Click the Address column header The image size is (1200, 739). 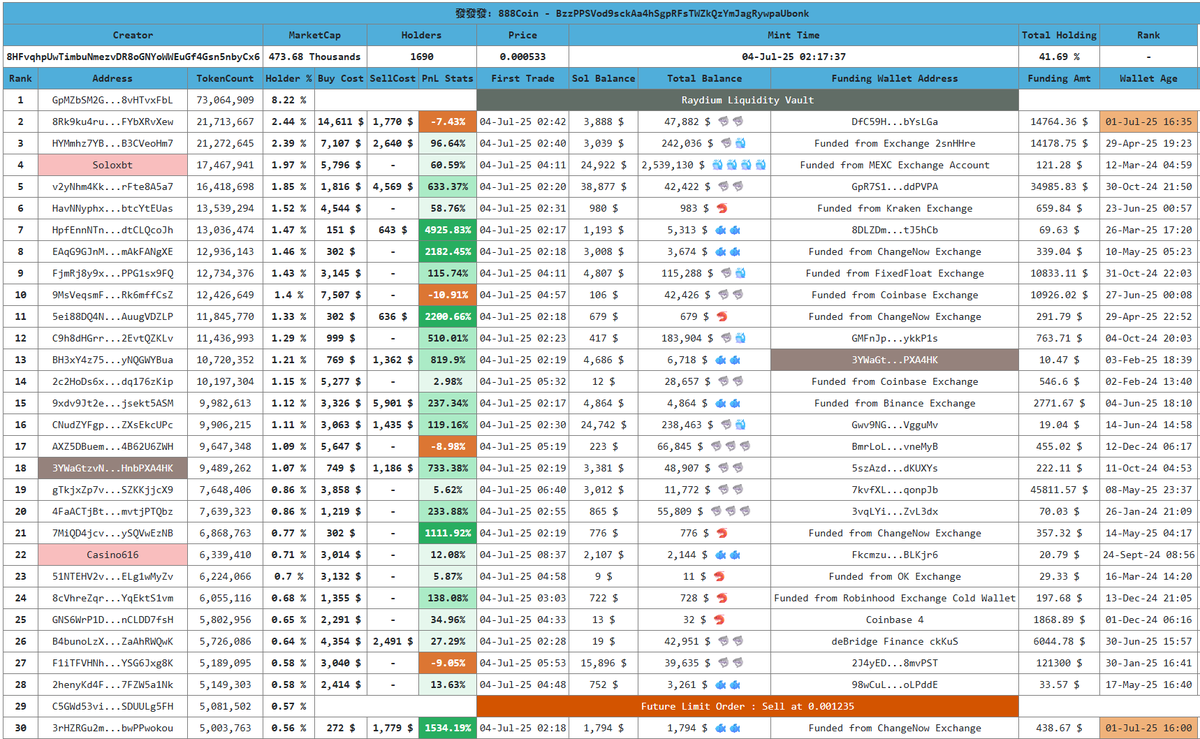coord(112,78)
